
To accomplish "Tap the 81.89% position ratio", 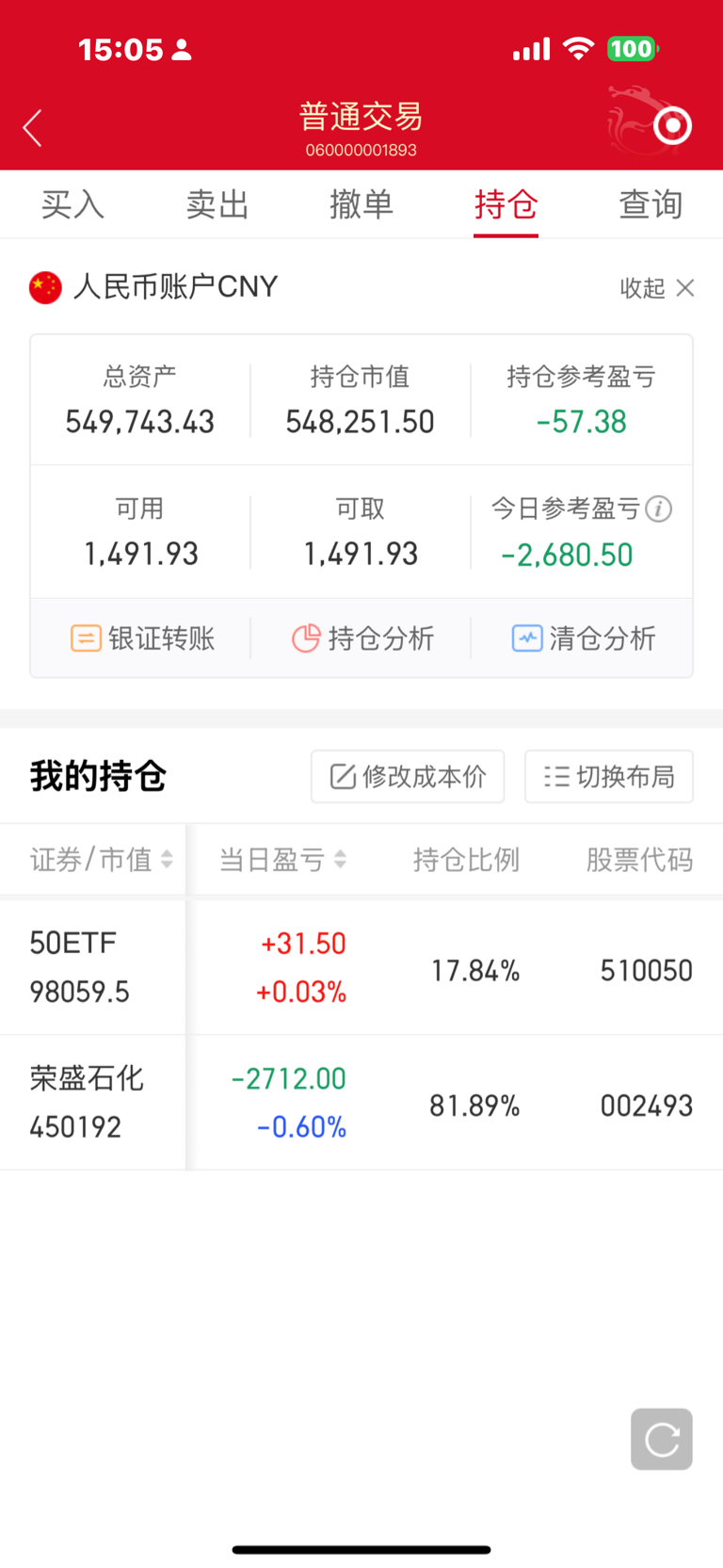I will tap(474, 1106).
